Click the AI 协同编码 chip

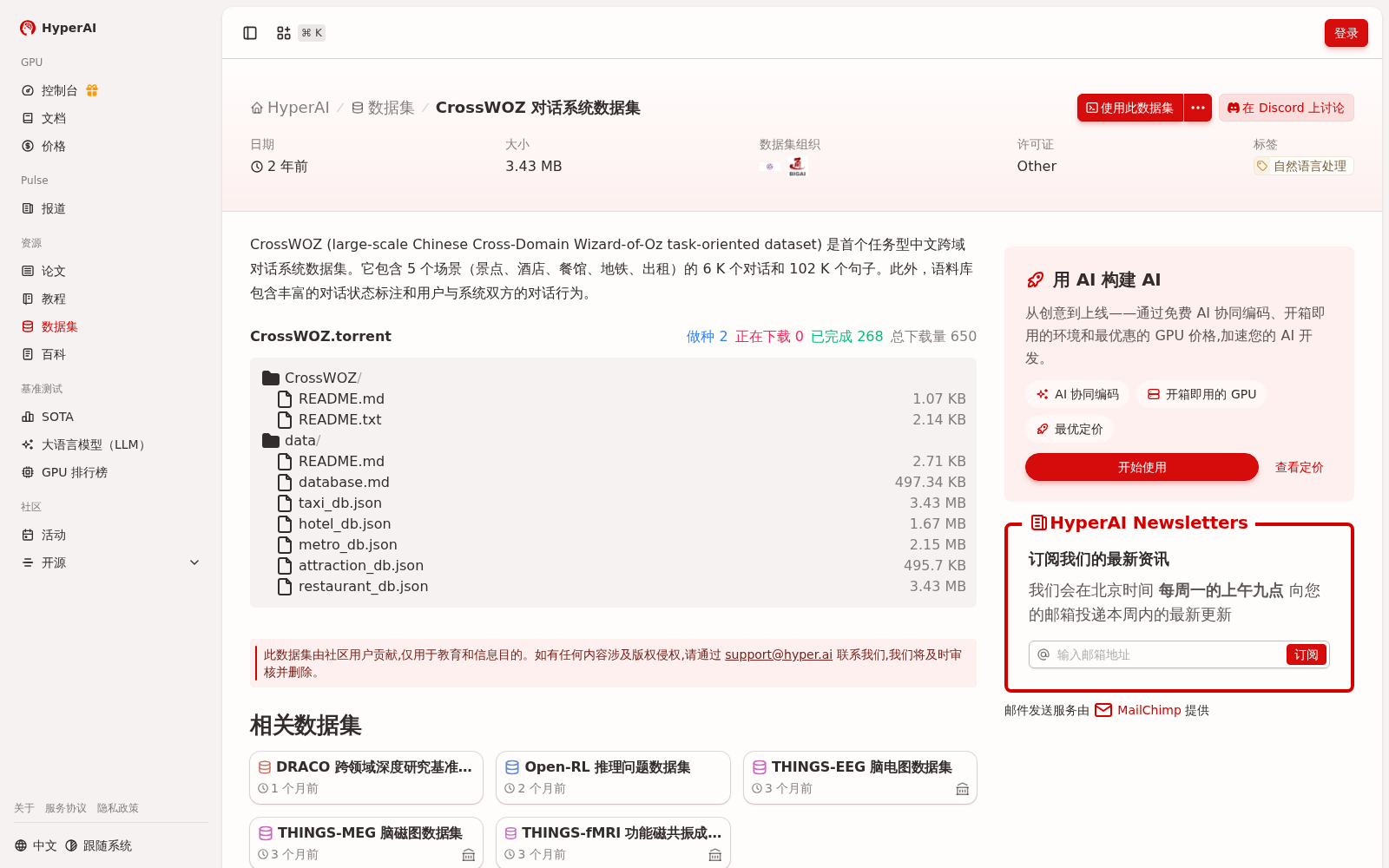1077,394
